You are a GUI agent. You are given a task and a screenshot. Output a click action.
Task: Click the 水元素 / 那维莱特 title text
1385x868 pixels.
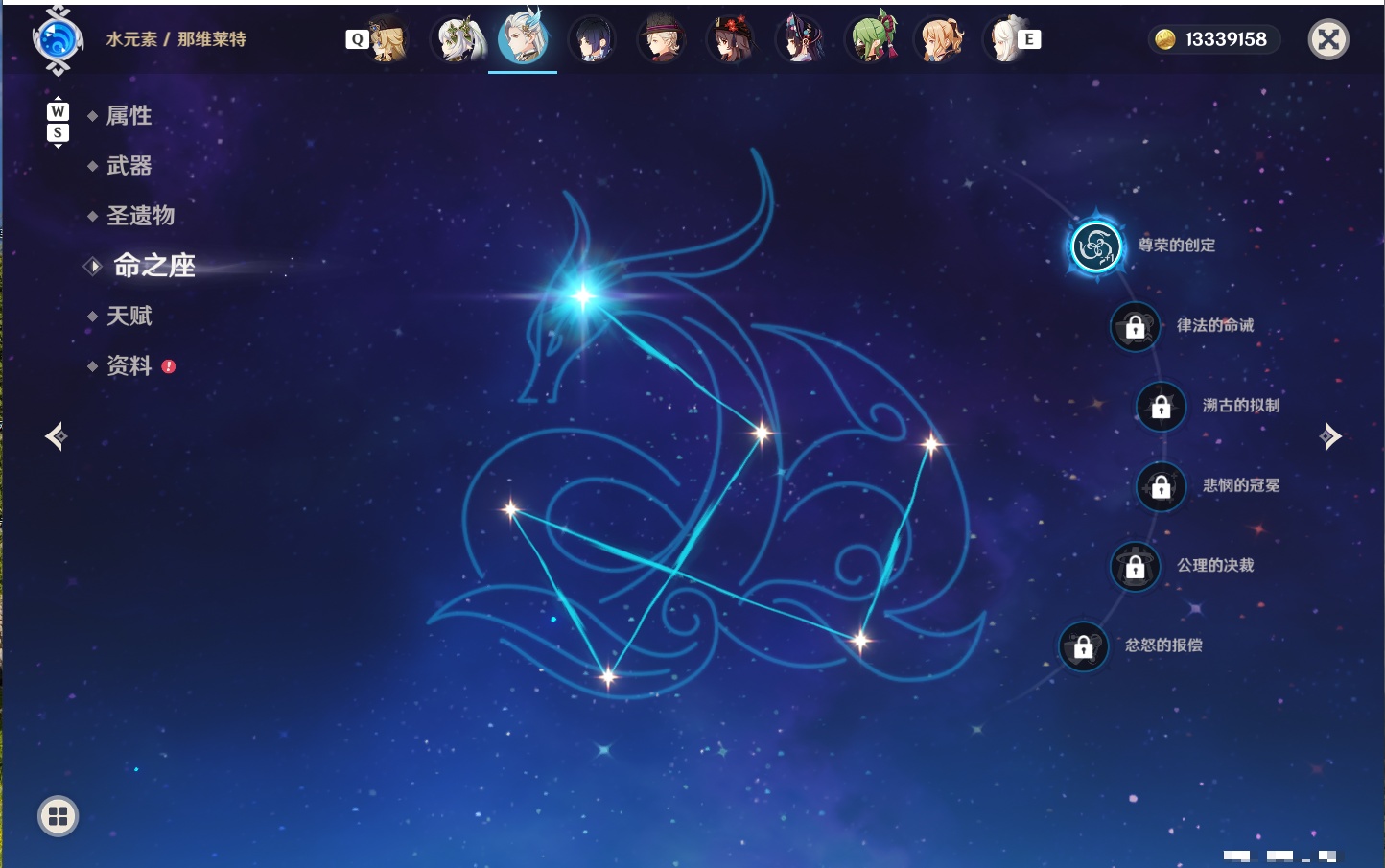pos(176,39)
